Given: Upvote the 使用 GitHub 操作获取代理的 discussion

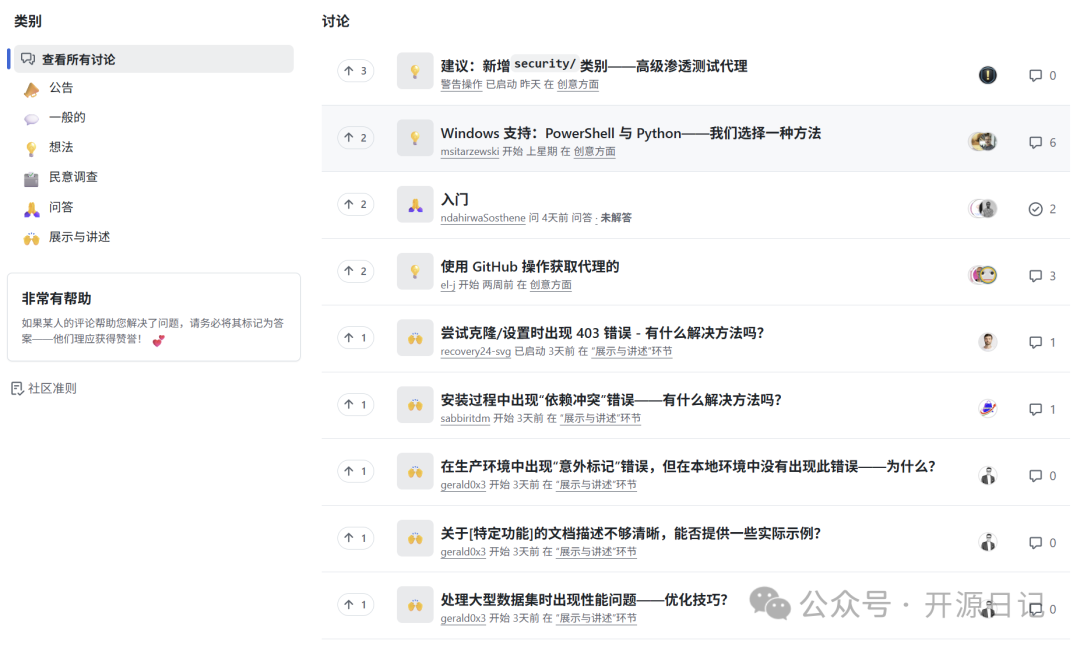Looking at the screenshot, I should coord(357,271).
